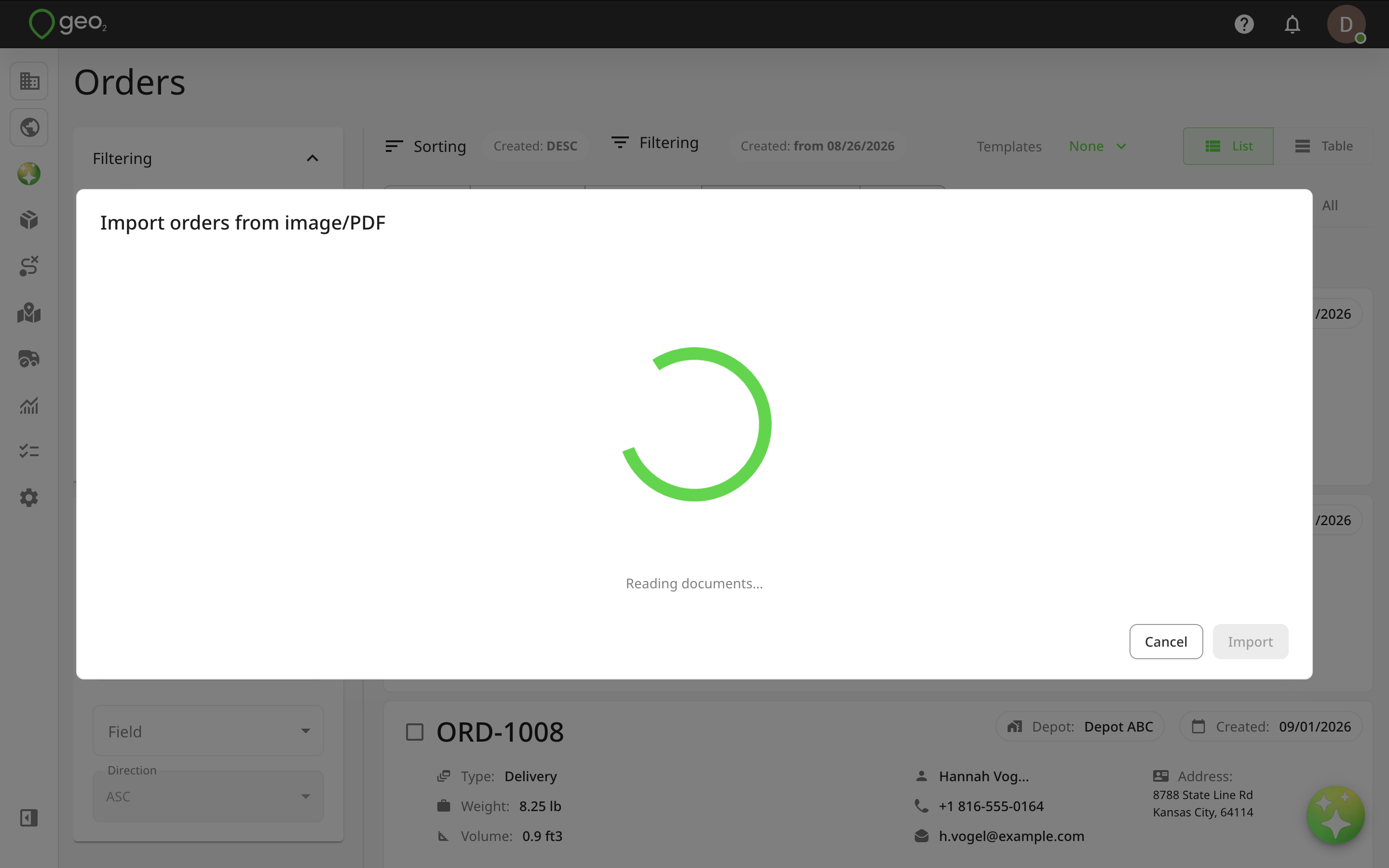The image size is (1389, 868).
Task: Open the h.vogel@example.com email link
Action: point(1011,836)
